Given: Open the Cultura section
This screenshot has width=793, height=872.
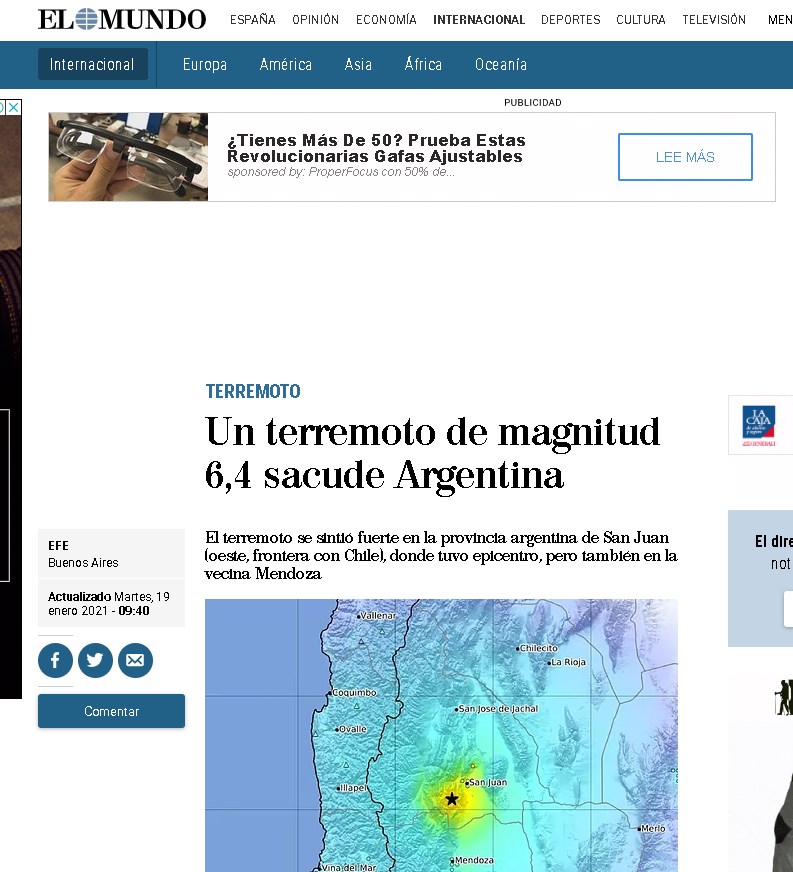Looking at the screenshot, I should click(x=641, y=20).
